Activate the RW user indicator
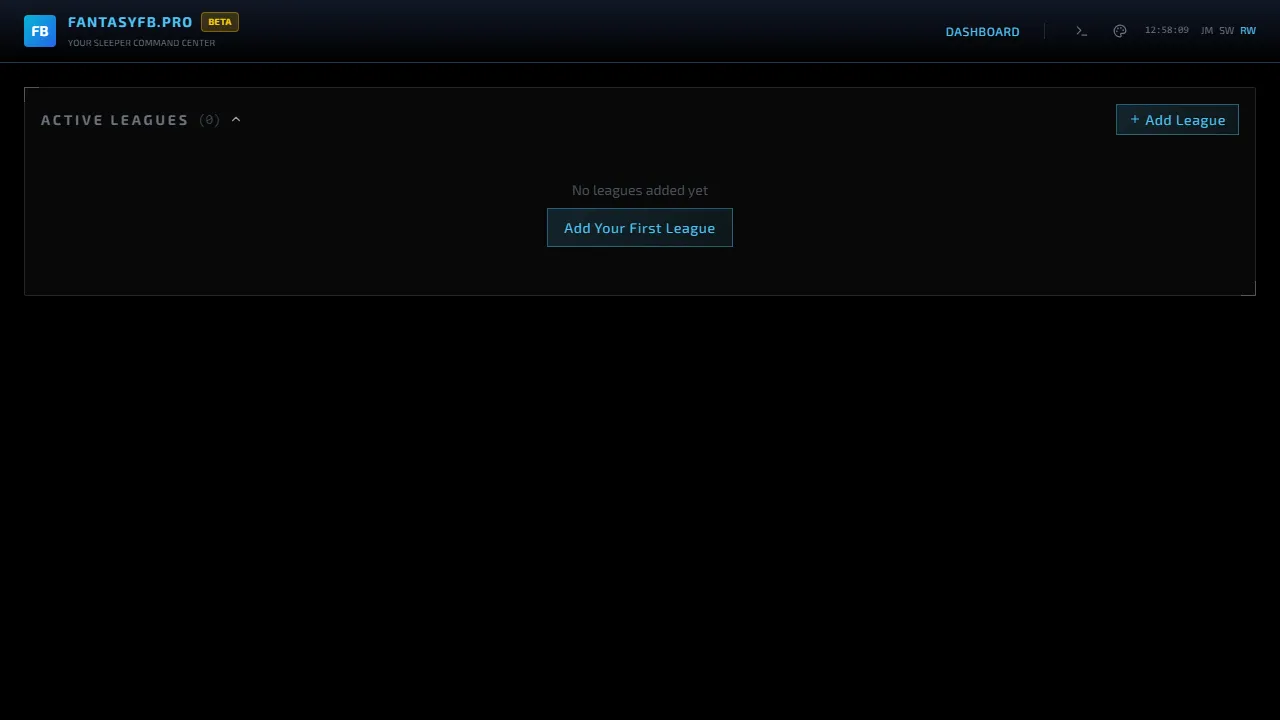The height and width of the screenshot is (720, 1280). pos(1247,30)
